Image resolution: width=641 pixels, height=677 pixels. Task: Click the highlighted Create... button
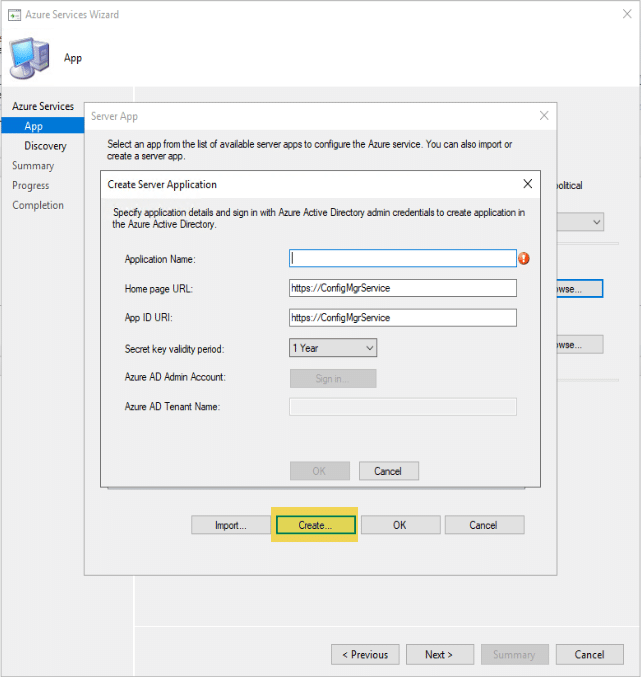click(x=315, y=525)
